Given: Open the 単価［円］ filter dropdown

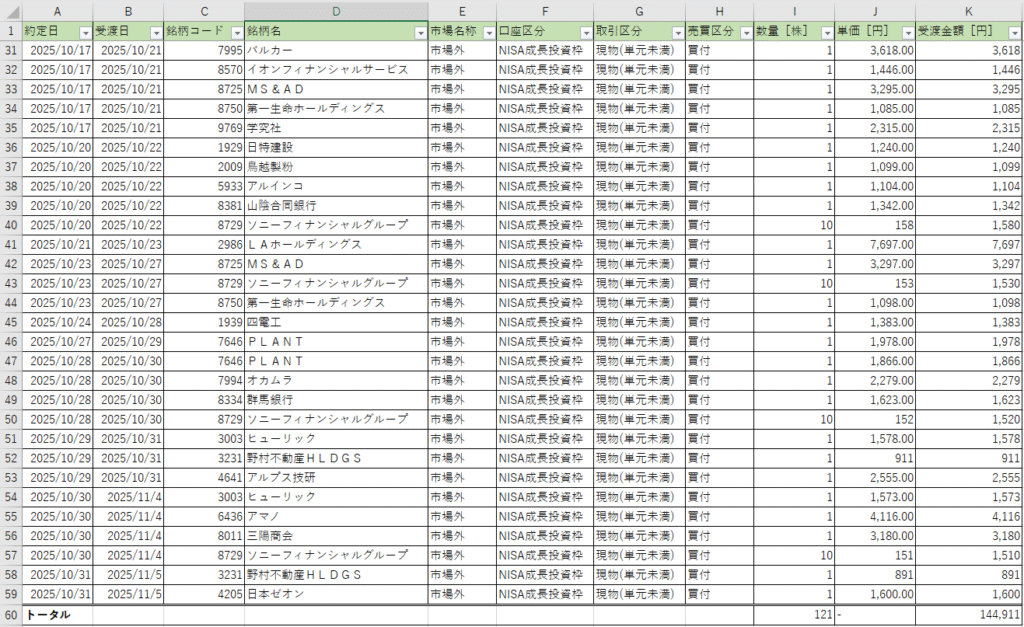Looking at the screenshot, I should 906,32.
